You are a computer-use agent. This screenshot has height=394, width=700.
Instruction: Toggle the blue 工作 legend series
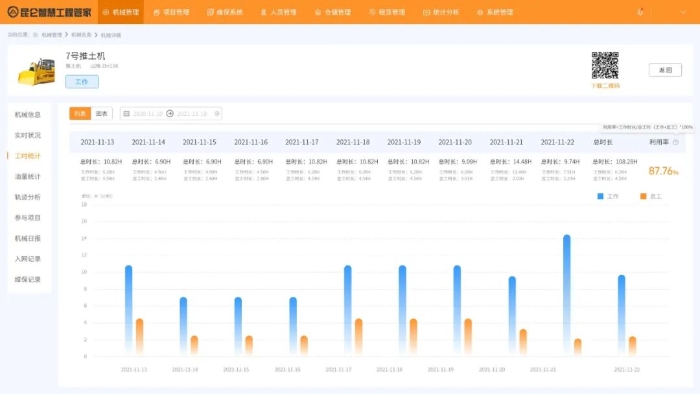pos(608,196)
